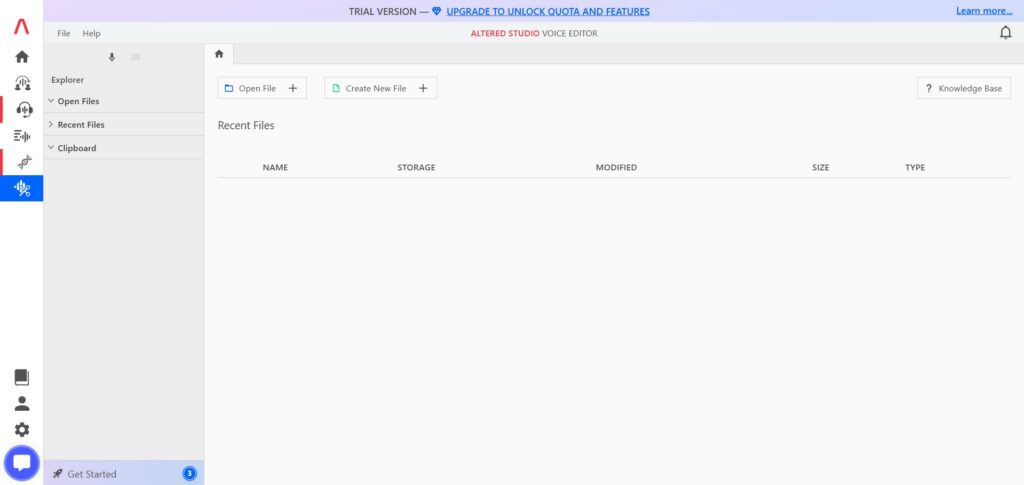Sort by MODIFIED column header

[x=616, y=167]
